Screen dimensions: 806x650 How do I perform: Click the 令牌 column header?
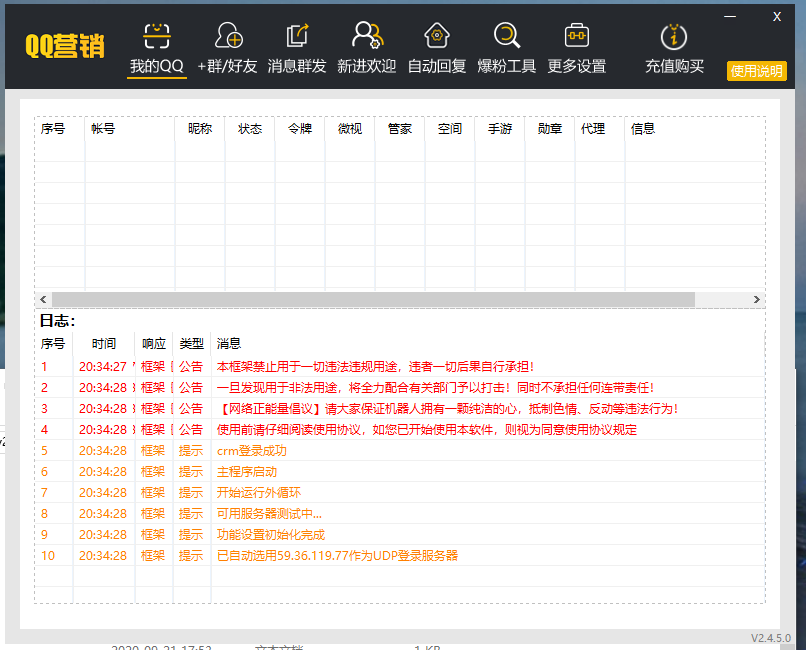(x=300, y=128)
